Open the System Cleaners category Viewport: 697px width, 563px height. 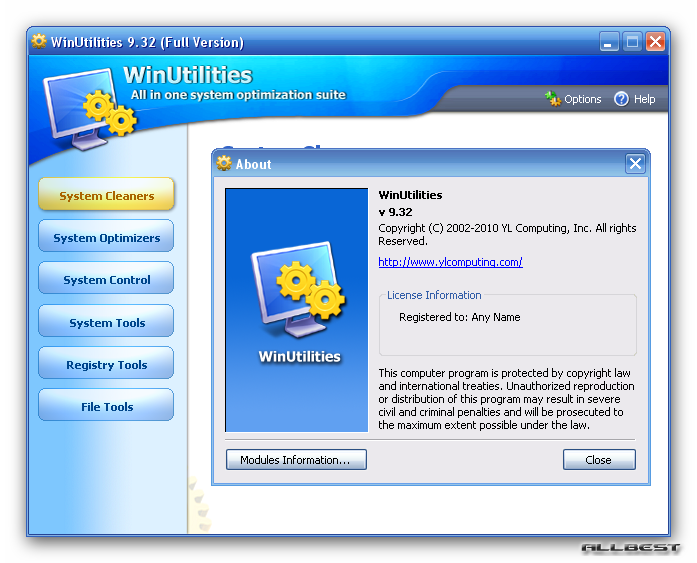[x=106, y=194]
